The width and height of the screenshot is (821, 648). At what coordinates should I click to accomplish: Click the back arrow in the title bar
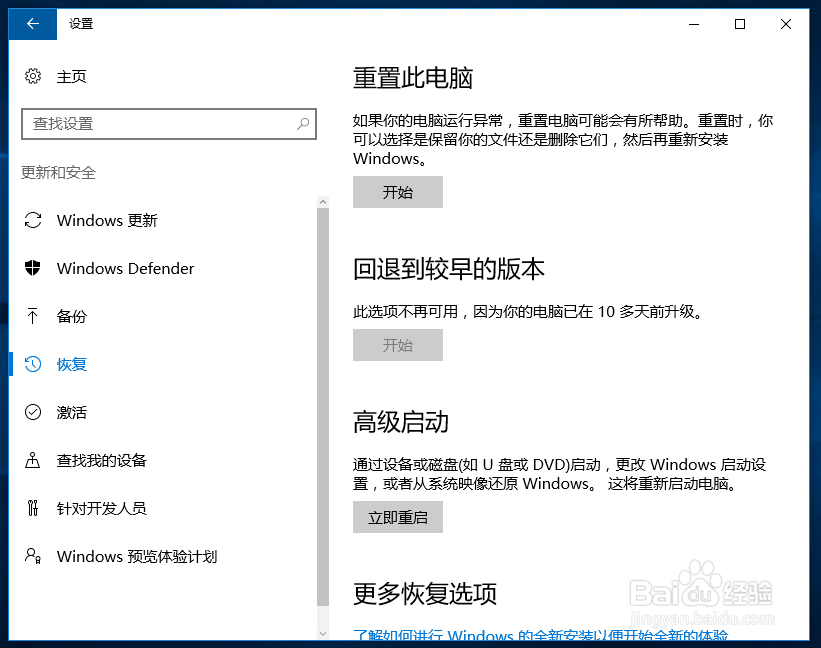pyautogui.click(x=31, y=23)
